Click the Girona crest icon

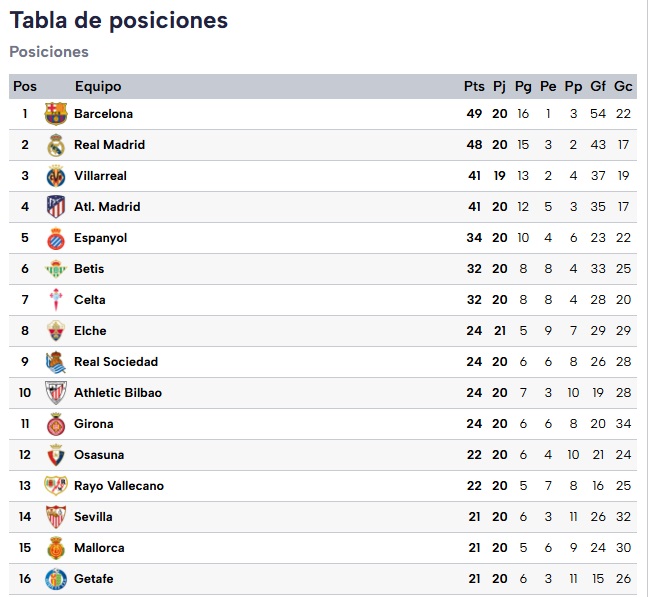(x=56, y=424)
